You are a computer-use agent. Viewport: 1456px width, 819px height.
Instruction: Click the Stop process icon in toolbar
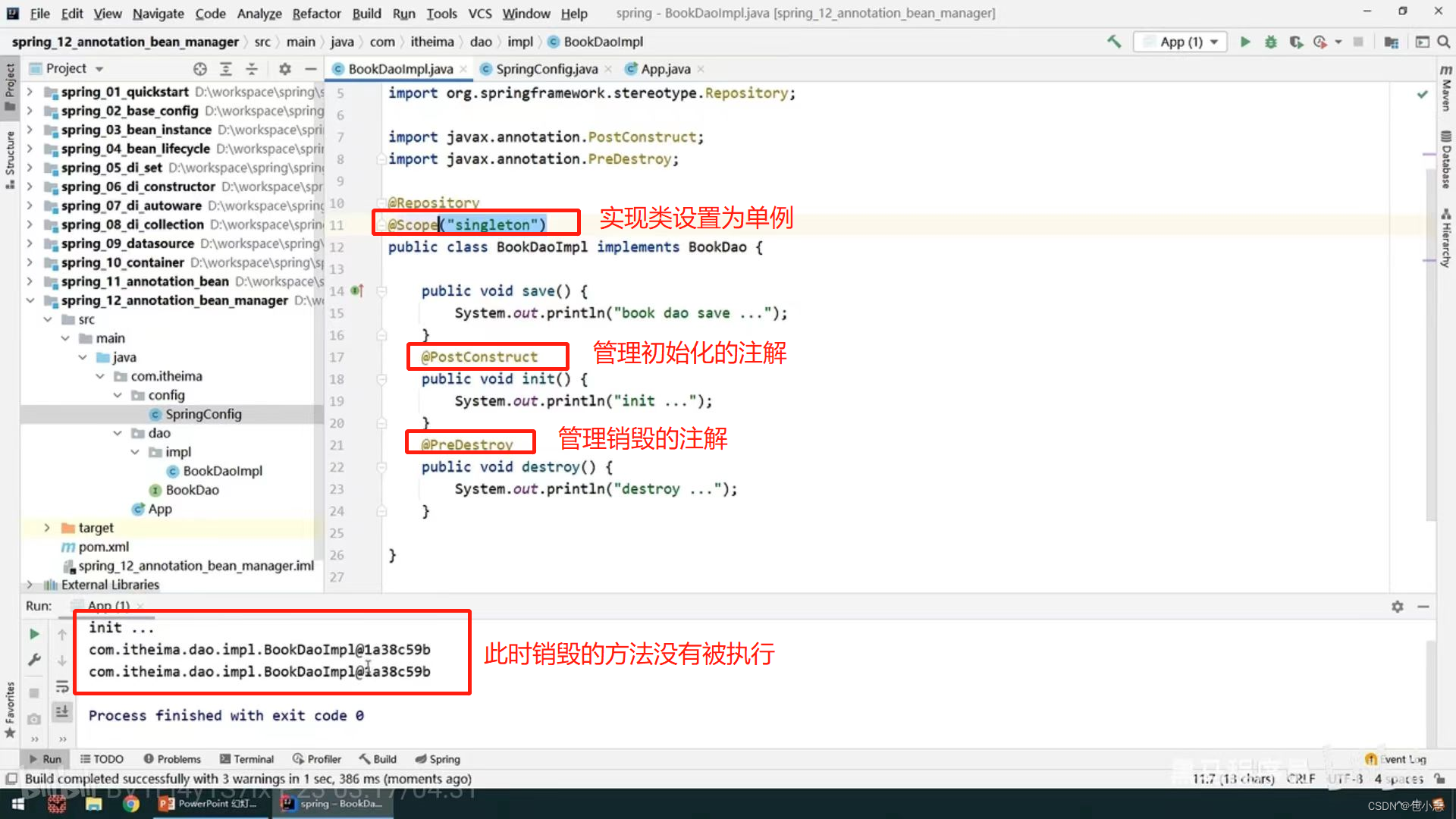[x=1358, y=42]
